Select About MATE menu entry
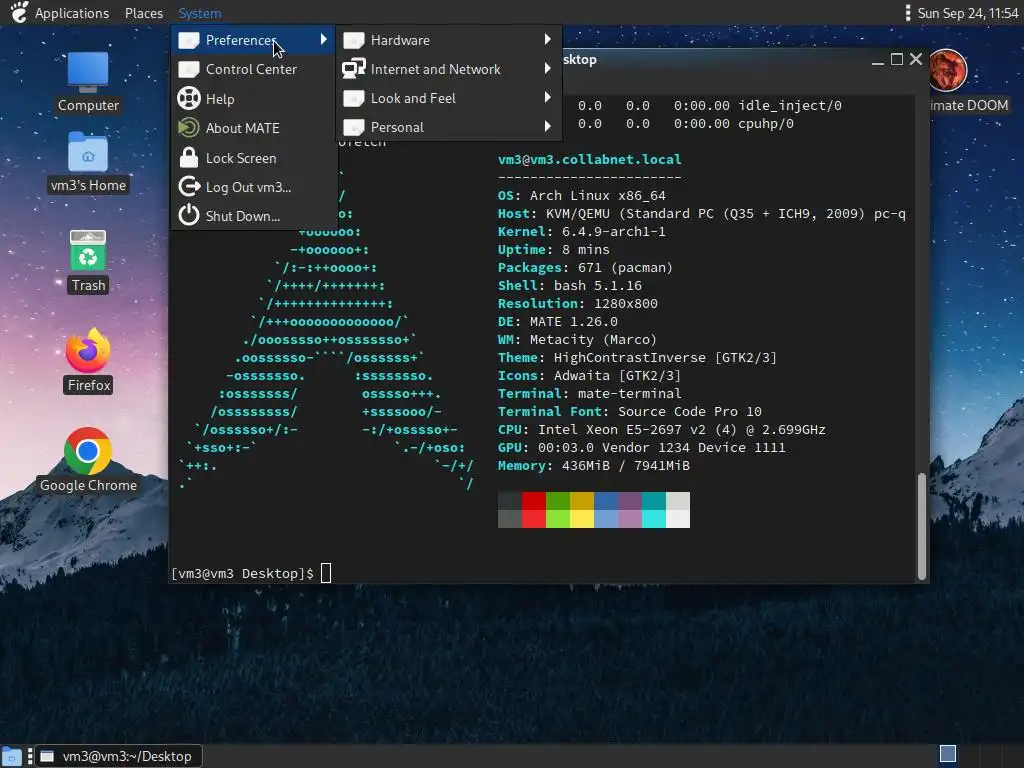 tap(253, 128)
